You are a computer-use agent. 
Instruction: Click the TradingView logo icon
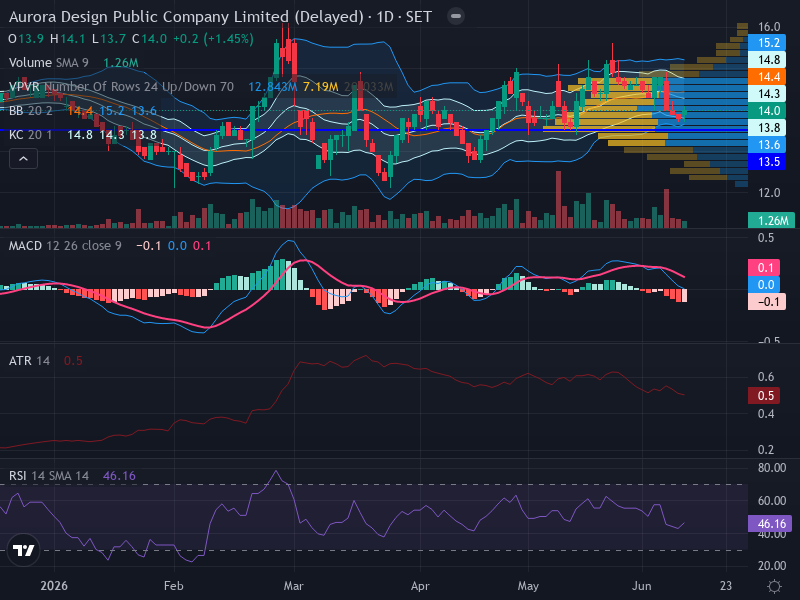click(23, 550)
